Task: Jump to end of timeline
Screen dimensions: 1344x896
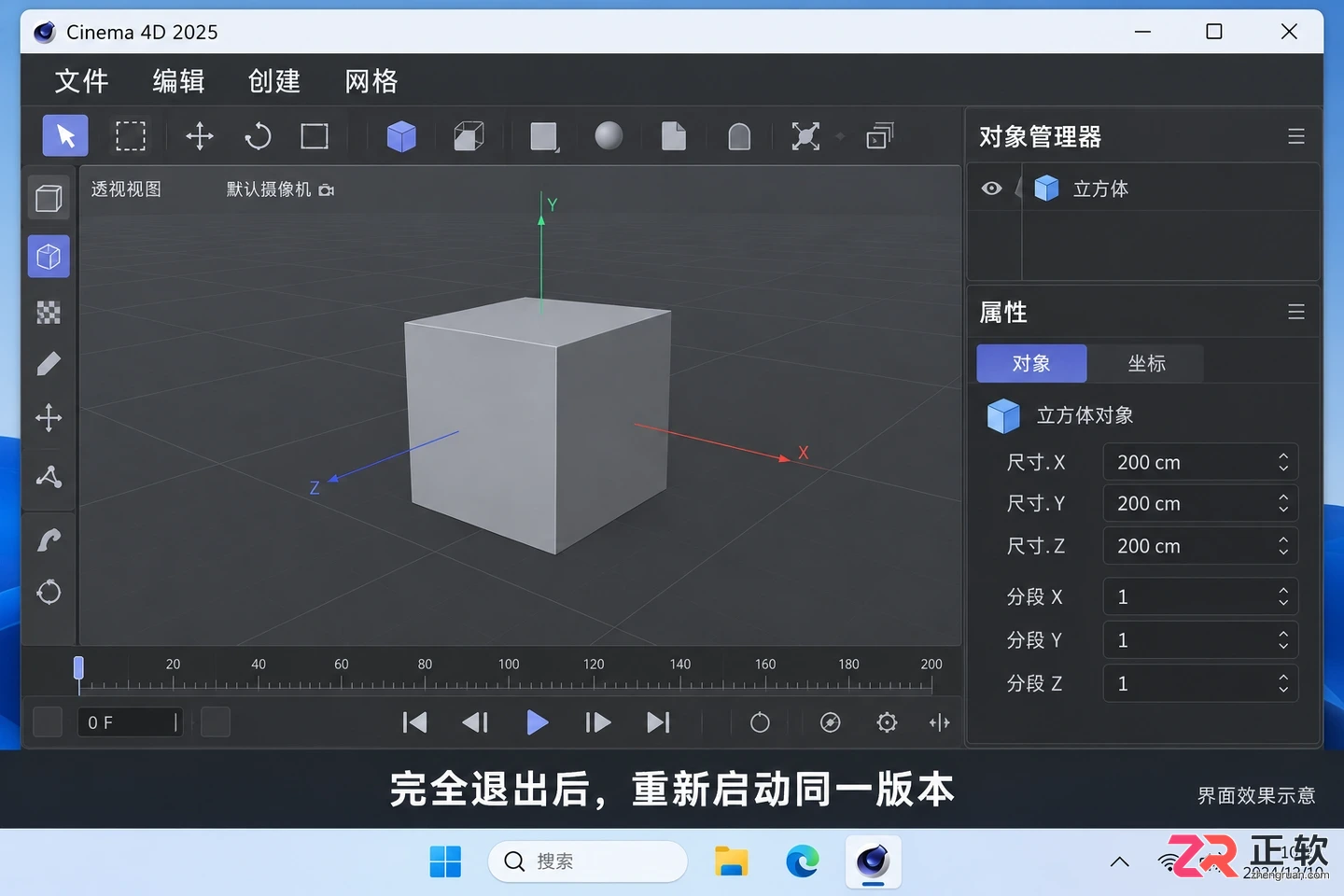Action: coord(658,722)
